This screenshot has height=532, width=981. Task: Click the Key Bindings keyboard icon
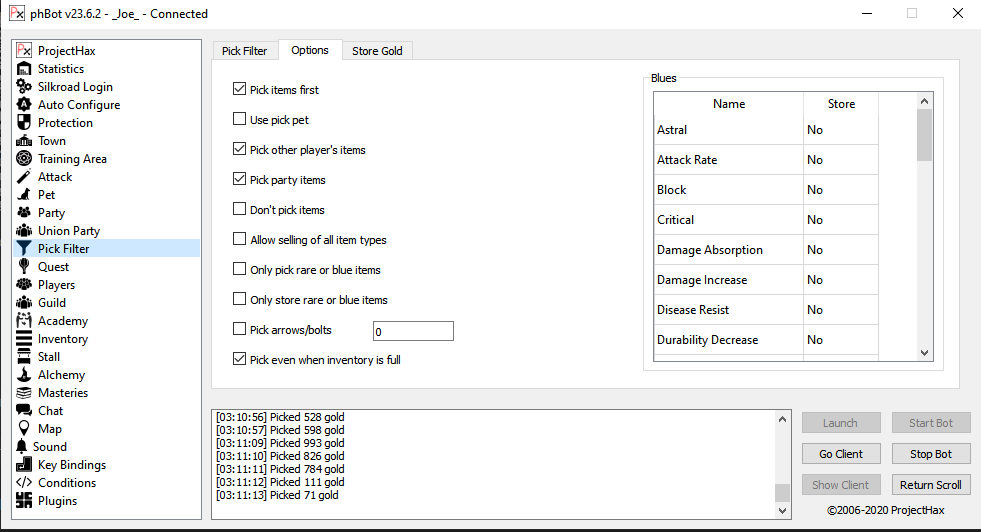tap(24, 465)
